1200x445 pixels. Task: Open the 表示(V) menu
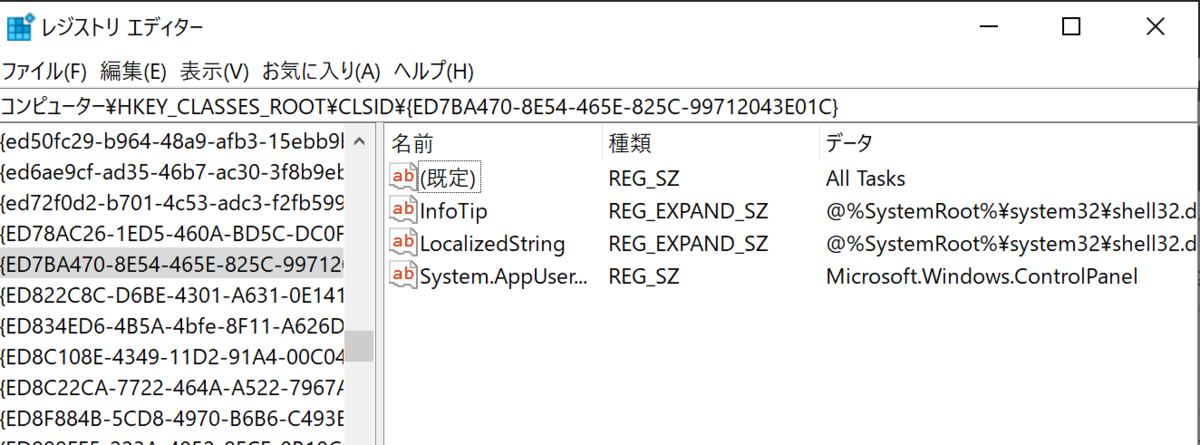214,72
